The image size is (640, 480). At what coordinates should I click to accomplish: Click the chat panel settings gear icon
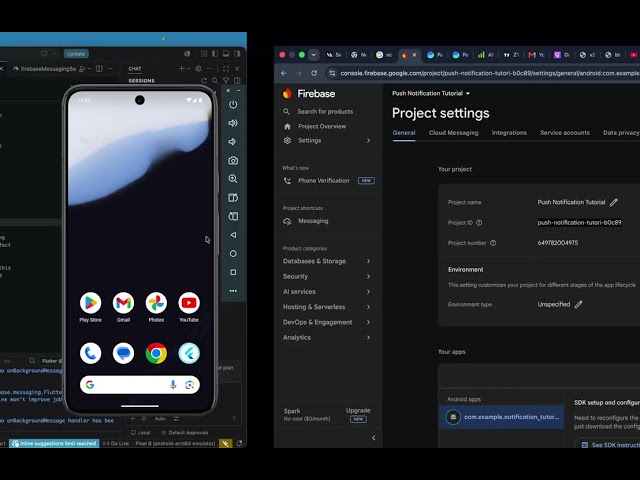(x=198, y=69)
